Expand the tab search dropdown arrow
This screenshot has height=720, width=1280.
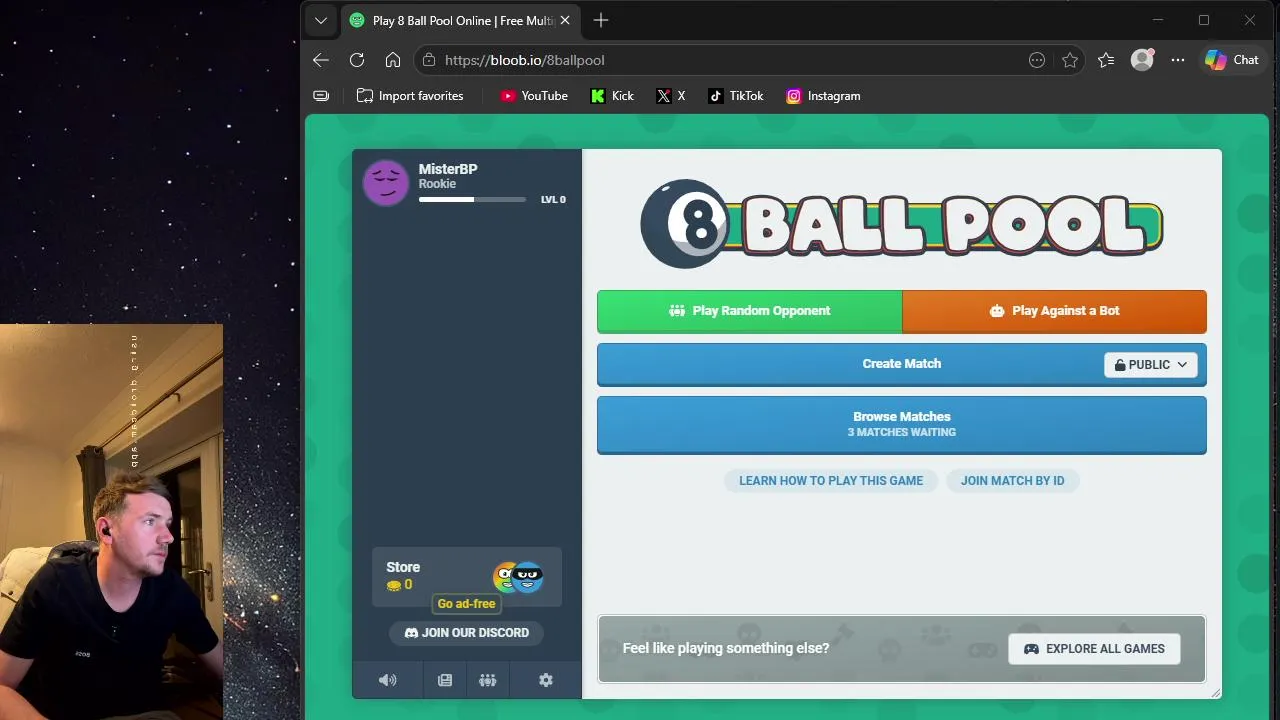click(x=320, y=20)
